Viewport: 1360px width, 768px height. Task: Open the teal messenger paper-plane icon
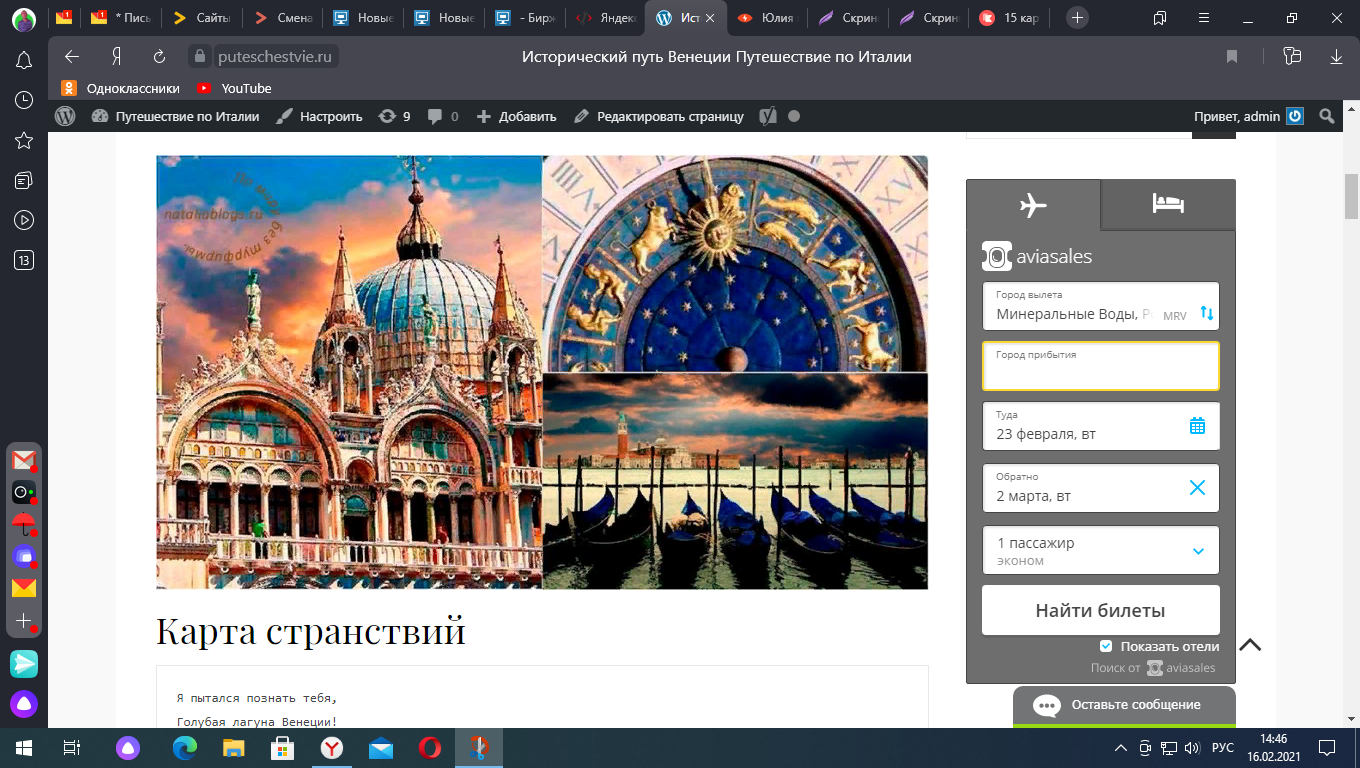coord(24,663)
